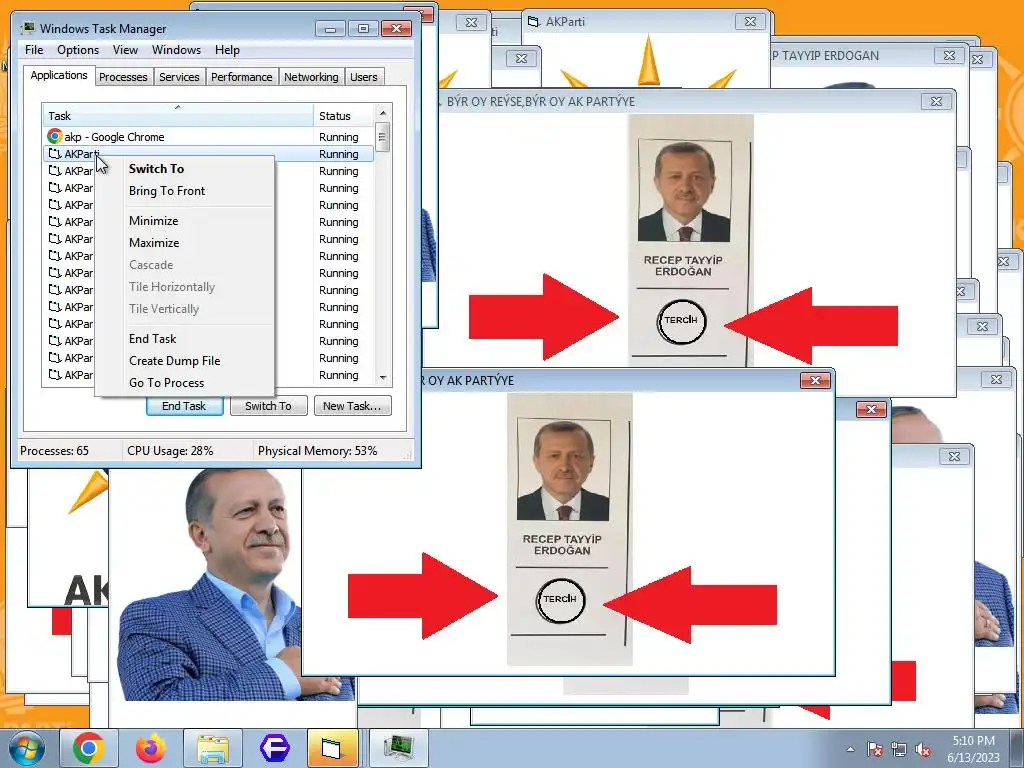1024x768 pixels.
Task: Open Firefox from the taskbar
Action: pos(151,748)
